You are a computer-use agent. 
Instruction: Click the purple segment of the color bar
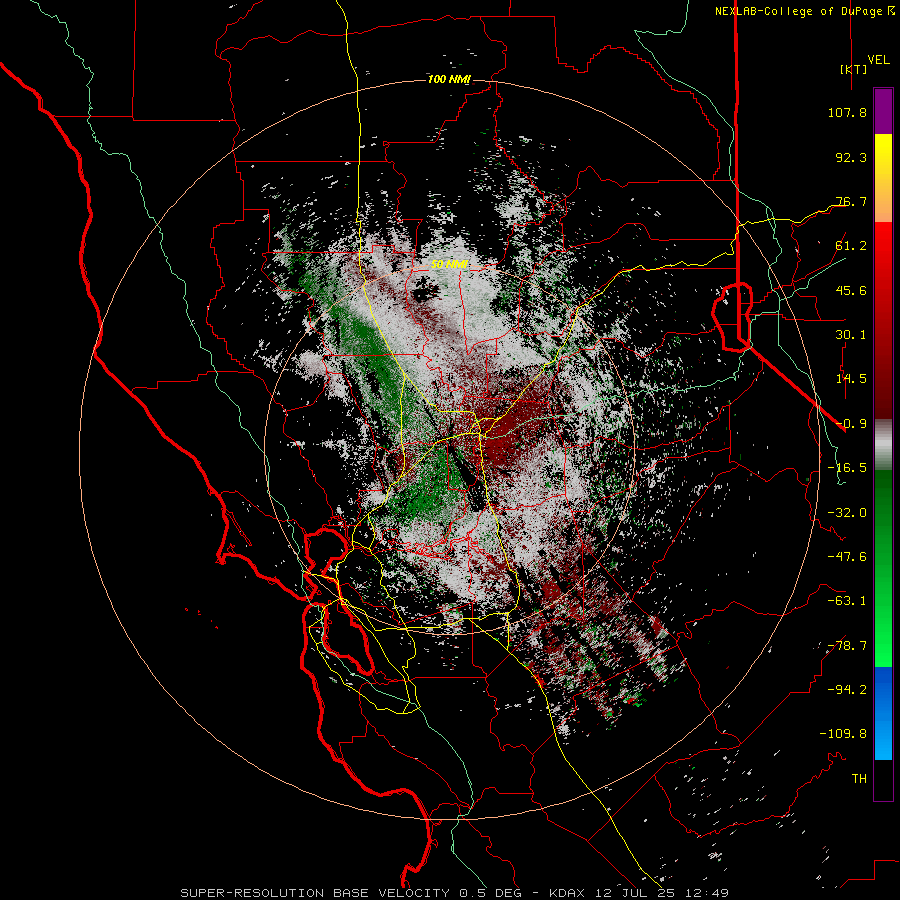tap(883, 111)
